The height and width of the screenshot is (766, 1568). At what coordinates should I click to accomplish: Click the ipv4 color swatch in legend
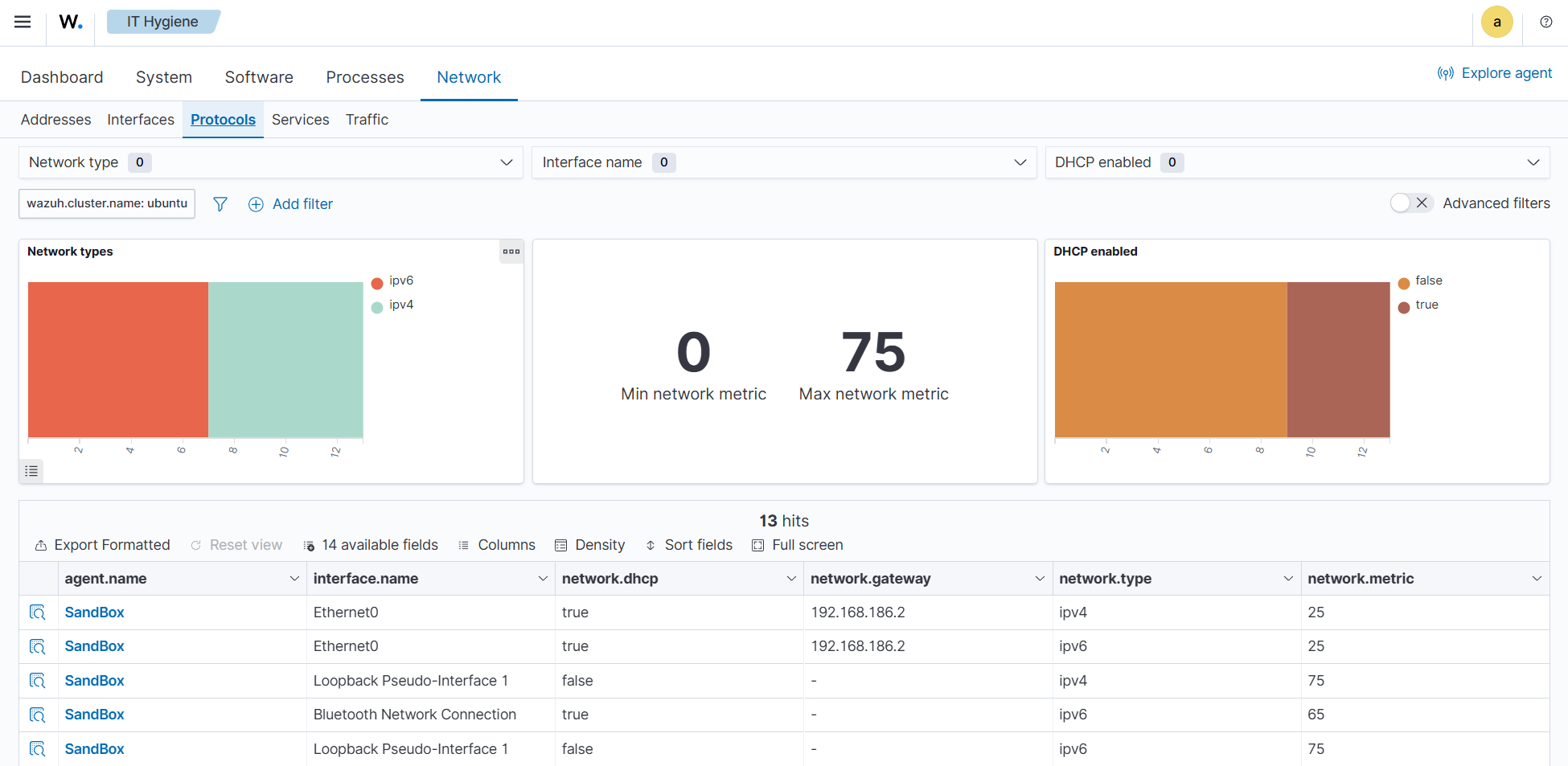[x=376, y=306]
